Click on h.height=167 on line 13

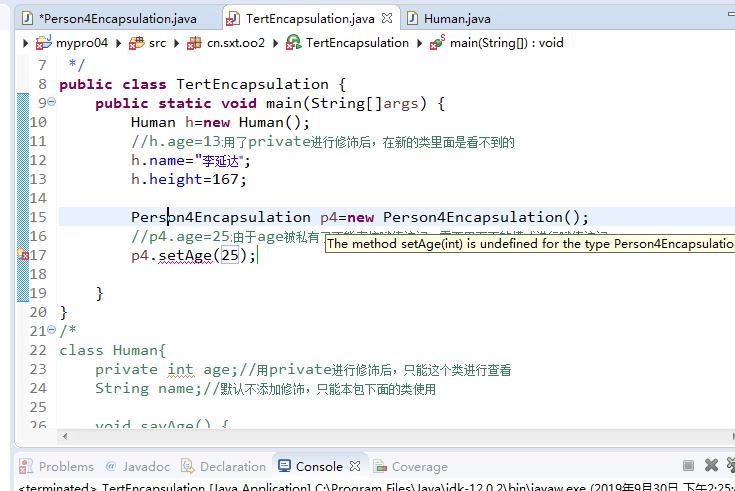click(188, 179)
